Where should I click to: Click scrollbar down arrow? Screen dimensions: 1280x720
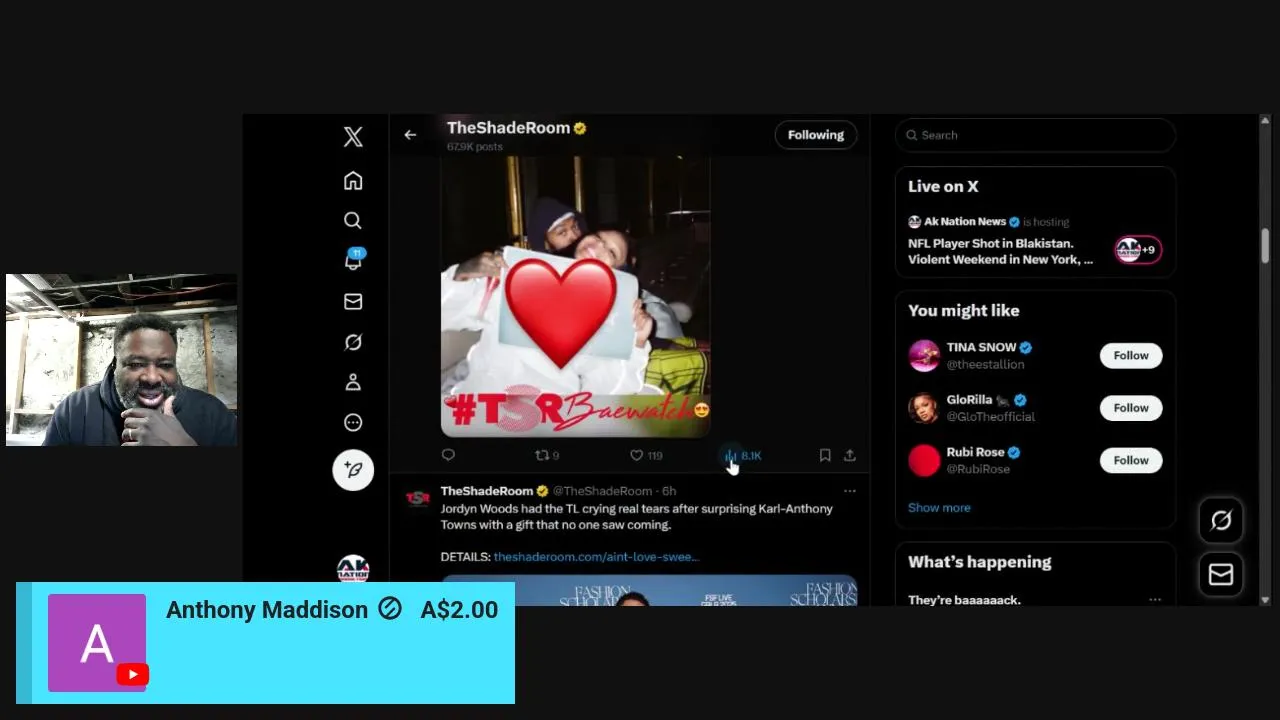(1265, 600)
